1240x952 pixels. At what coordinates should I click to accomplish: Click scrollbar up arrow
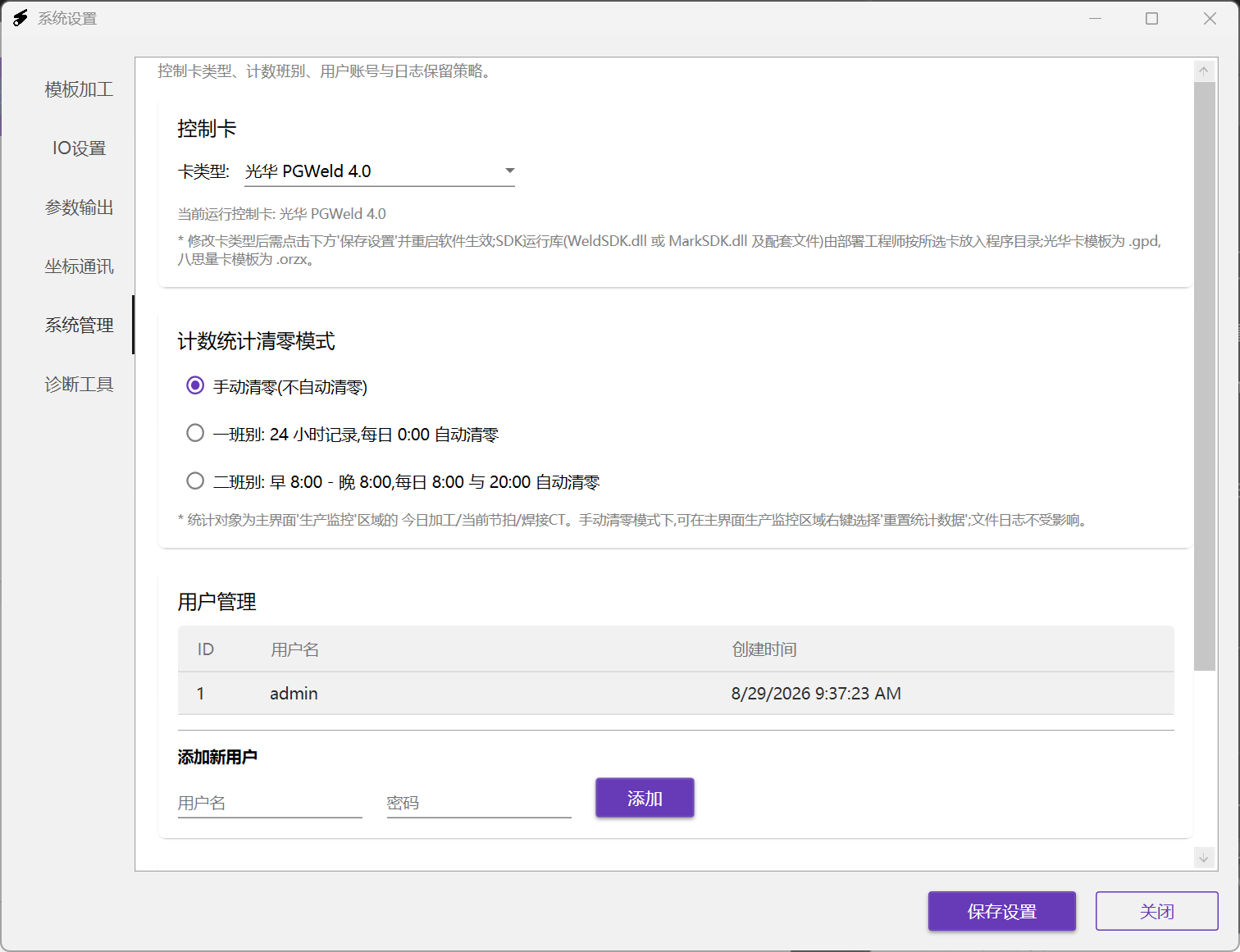tap(1204, 71)
